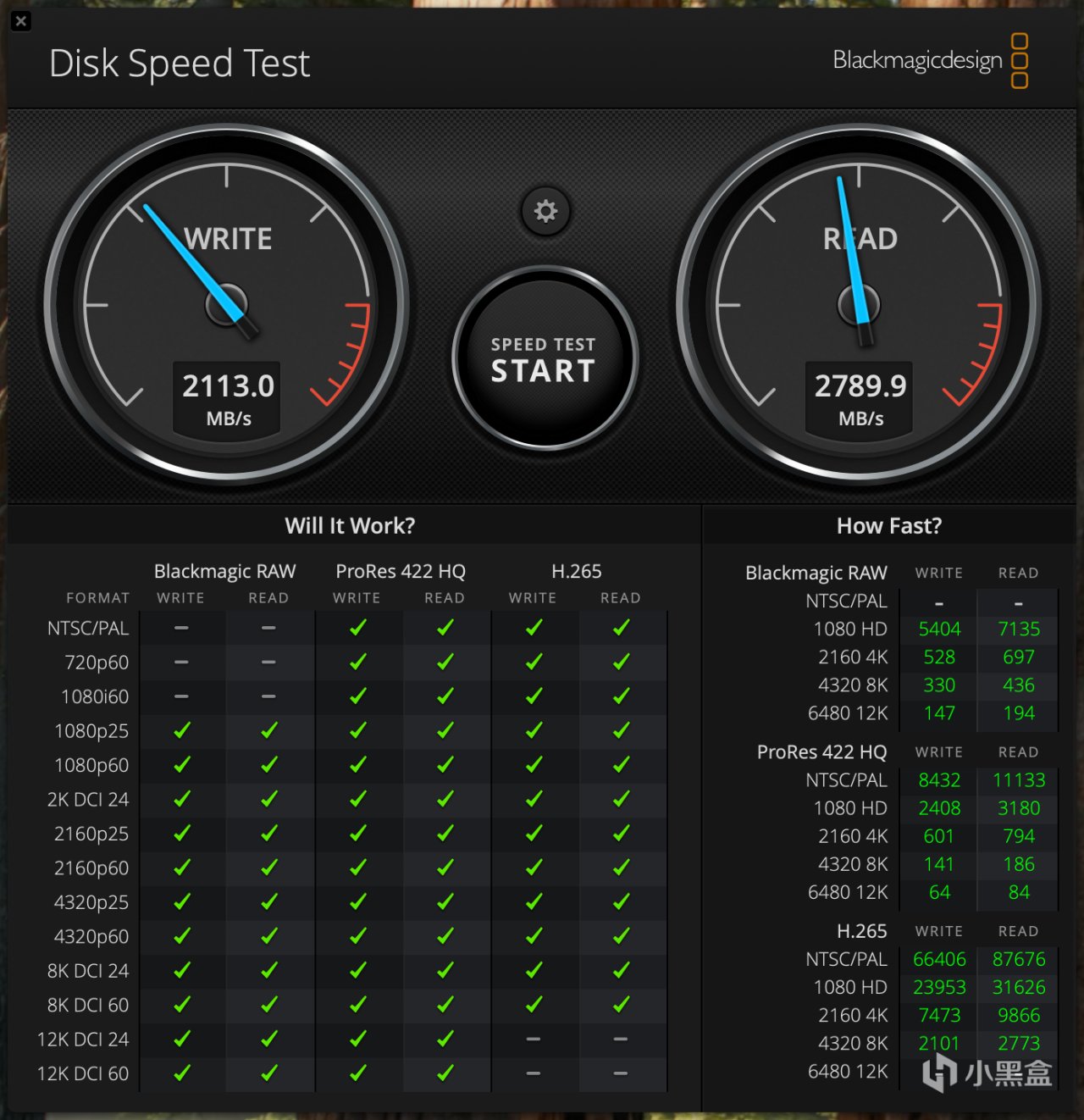Click the Blackmagicdesign logo
Image resolution: width=1084 pixels, height=1120 pixels.
tap(931, 61)
